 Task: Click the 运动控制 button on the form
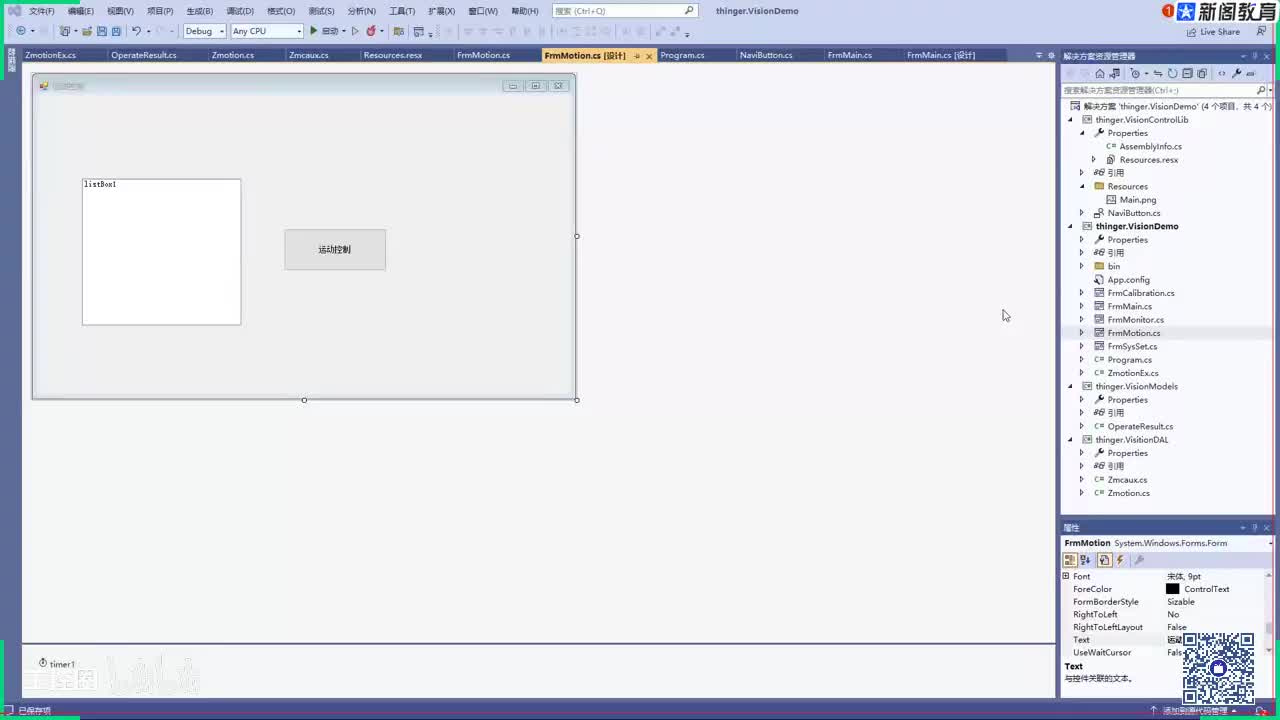pos(335,250)
